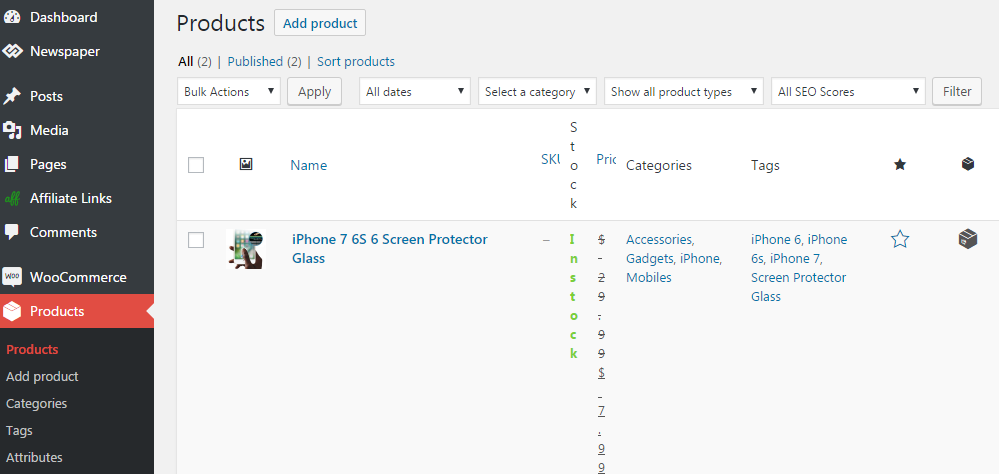Click the Categories column header text
Screen dimensions: 999x474
[659, 166]
